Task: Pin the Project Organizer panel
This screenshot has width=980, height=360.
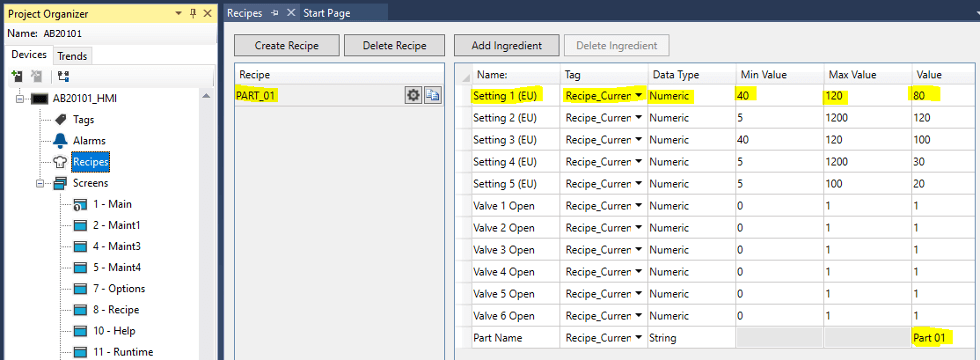Action: click(193, 13)
